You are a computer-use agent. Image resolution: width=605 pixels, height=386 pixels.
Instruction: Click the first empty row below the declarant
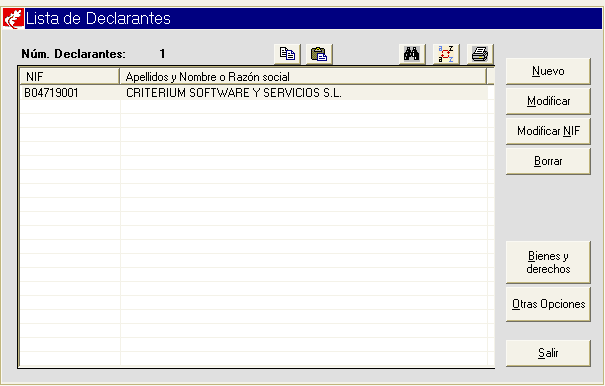pyautogui.click(x=254, y=107)
